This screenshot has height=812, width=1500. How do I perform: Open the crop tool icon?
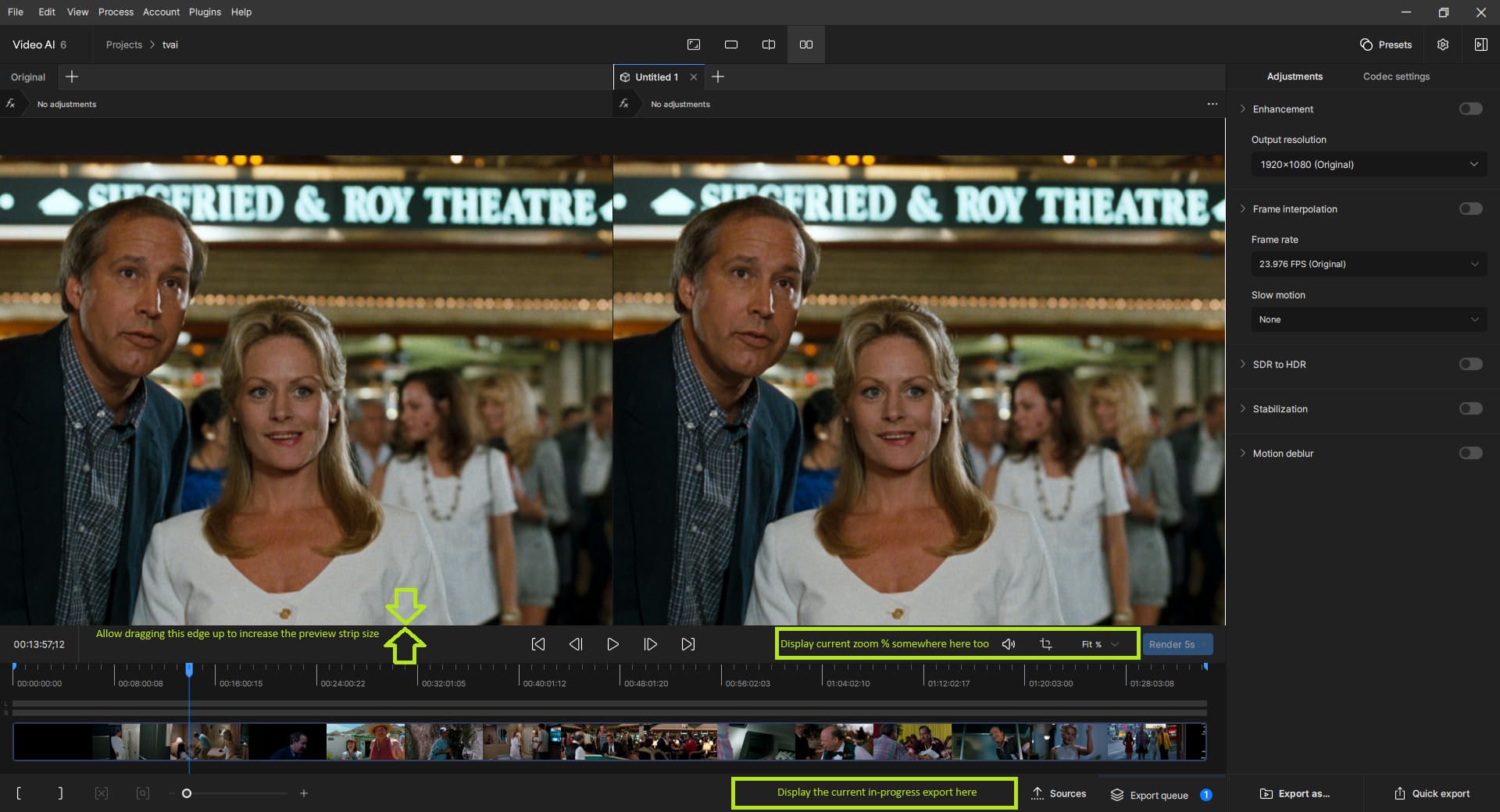click(1046, 644)
